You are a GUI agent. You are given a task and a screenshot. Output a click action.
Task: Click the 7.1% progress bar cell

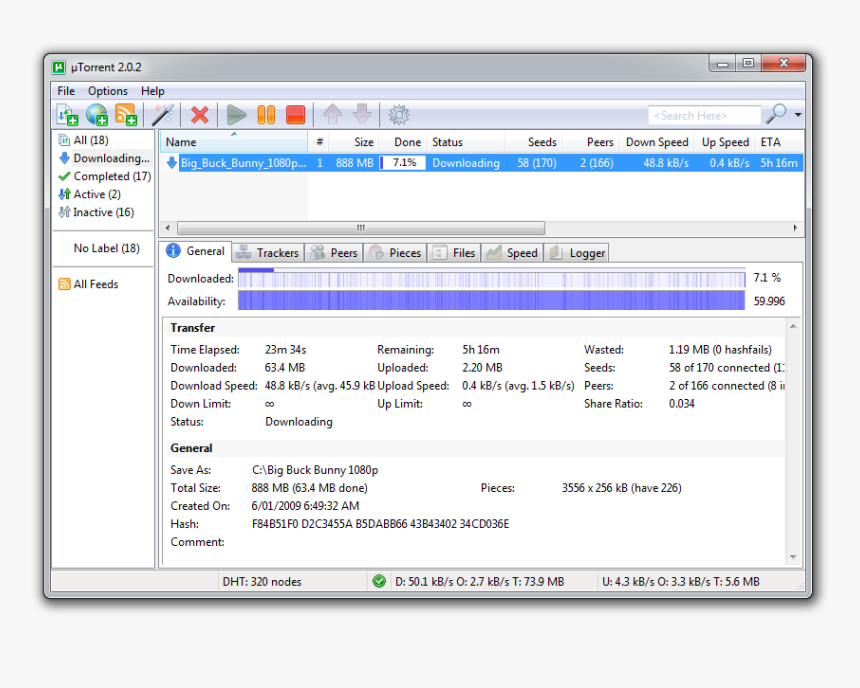403,163
